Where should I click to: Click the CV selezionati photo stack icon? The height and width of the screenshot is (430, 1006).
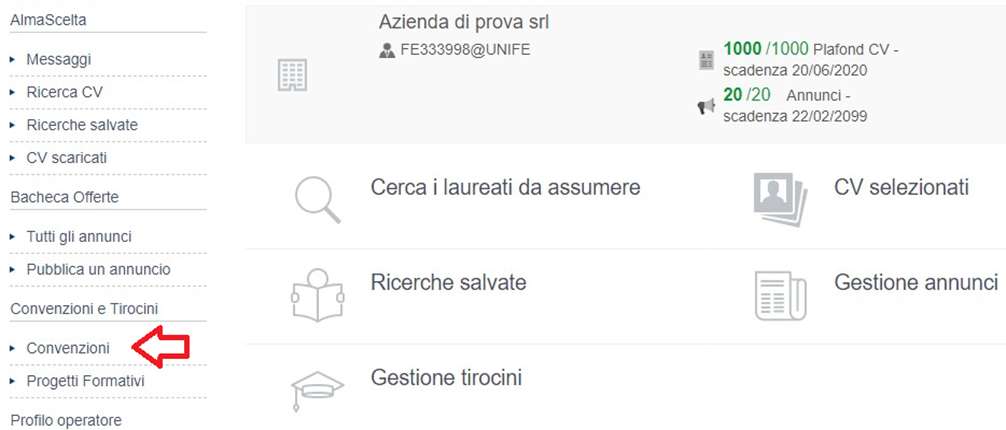pos(781,200)
